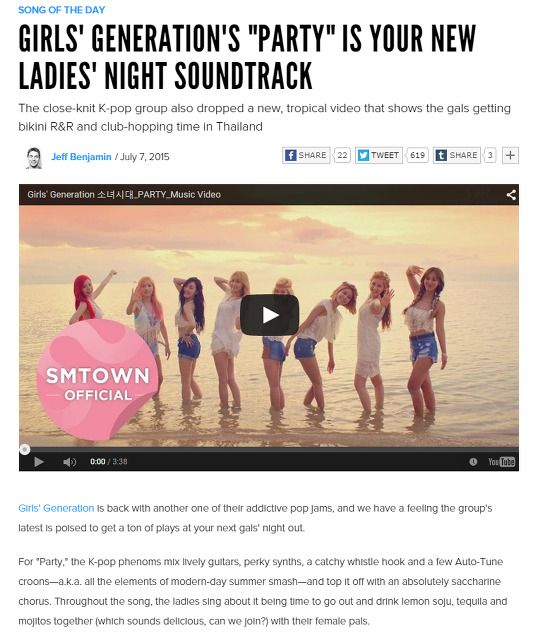Open the Girls' Generation link in article

click(x=56, y=508)
